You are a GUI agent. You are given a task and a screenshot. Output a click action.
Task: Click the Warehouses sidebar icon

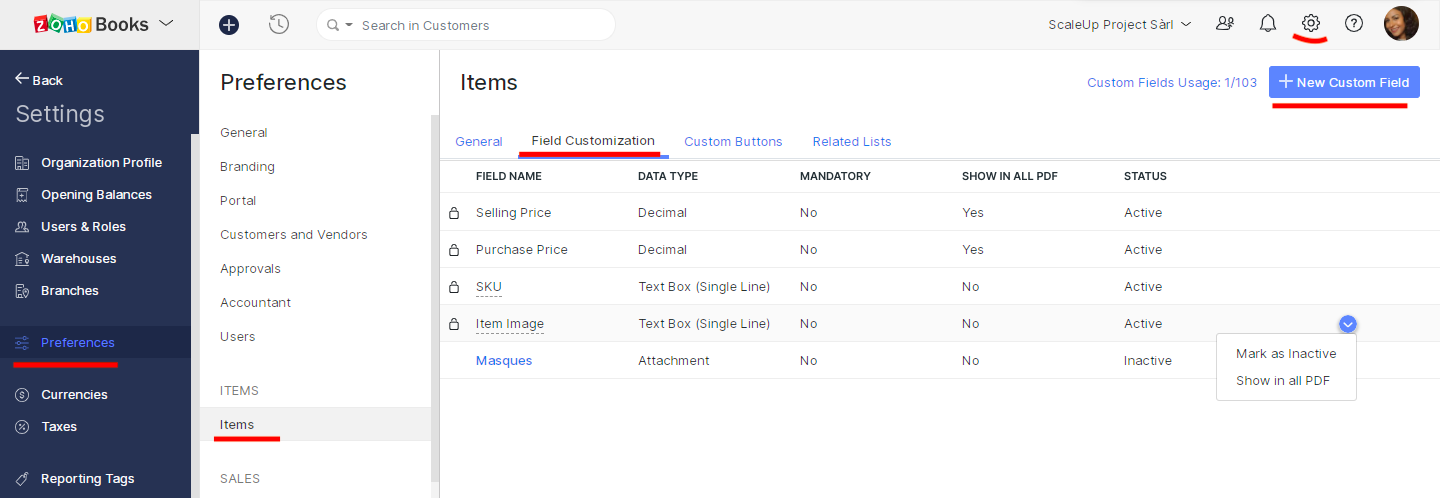click(x=22, y=259)
